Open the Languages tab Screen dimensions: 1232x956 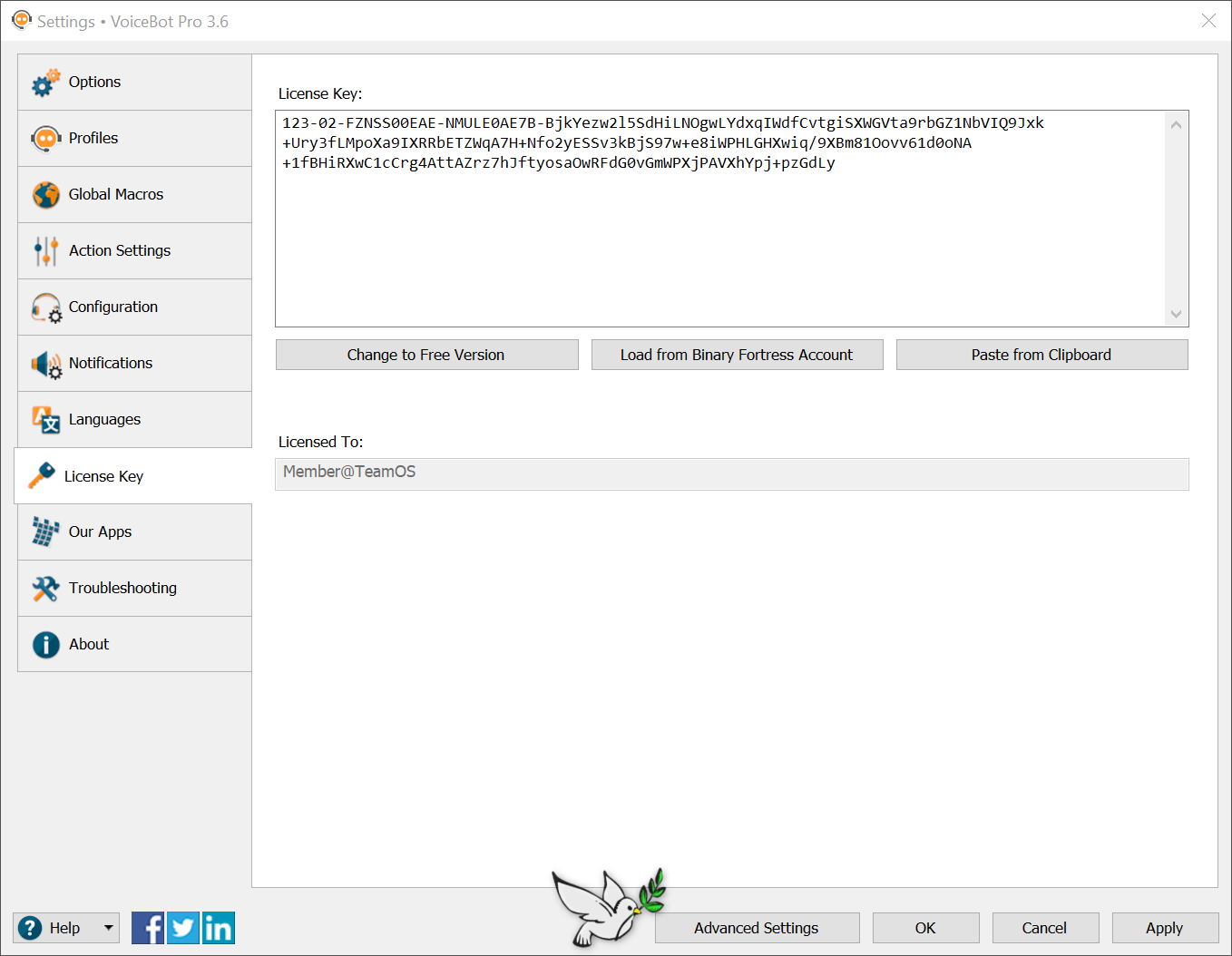(x=134, y=420)
